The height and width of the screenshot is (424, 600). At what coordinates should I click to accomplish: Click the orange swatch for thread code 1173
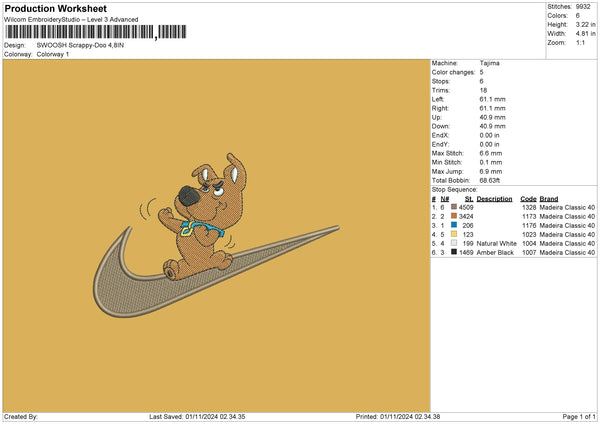tap(454, 216)
